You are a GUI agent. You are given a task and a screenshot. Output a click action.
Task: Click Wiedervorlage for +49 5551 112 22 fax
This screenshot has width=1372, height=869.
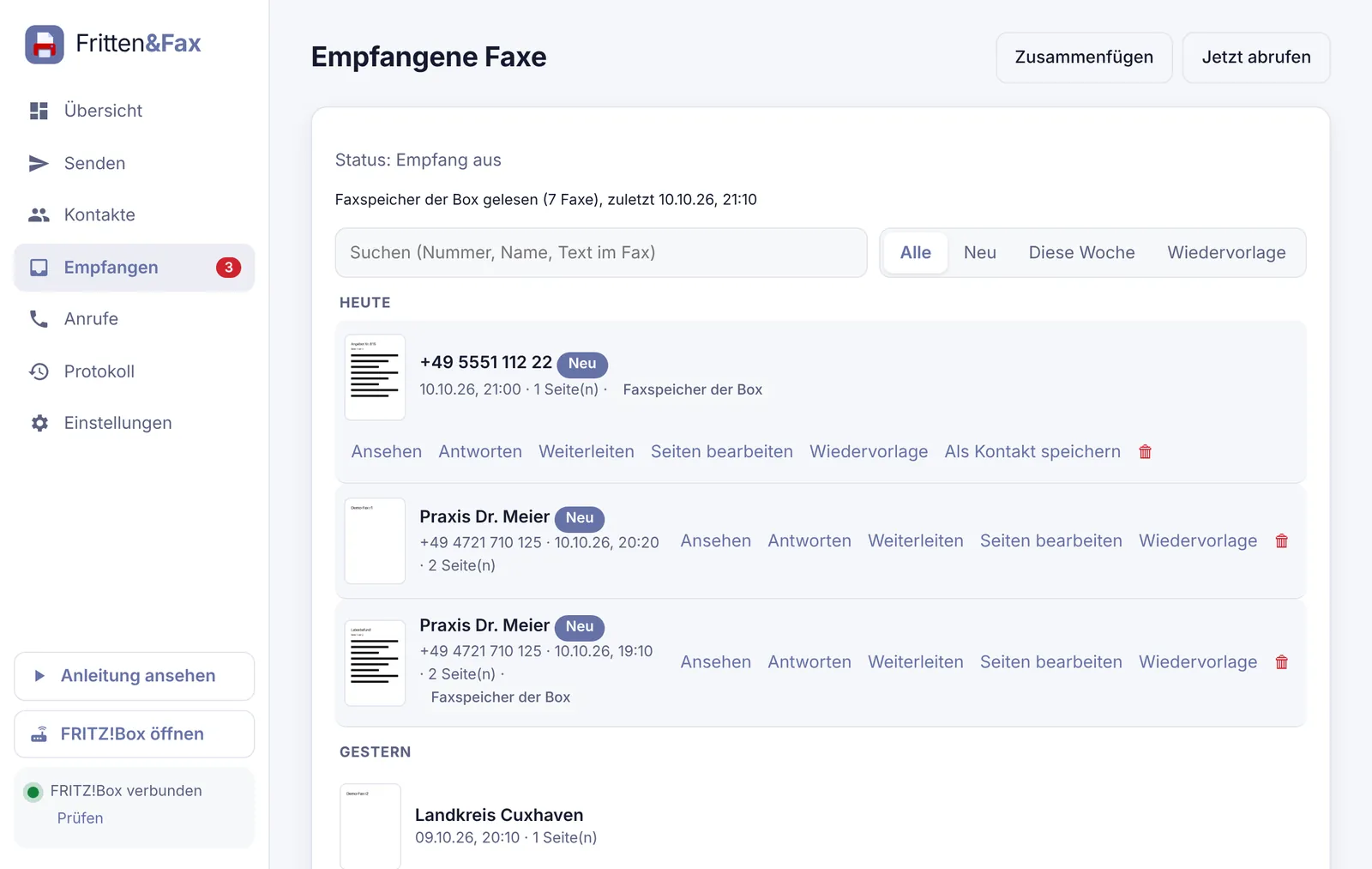pyautogui.click(x=869, y=452)
